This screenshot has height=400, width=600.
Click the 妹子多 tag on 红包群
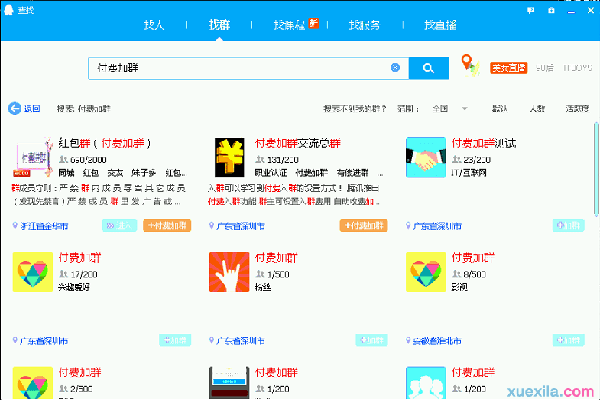(x=143, y=173)
